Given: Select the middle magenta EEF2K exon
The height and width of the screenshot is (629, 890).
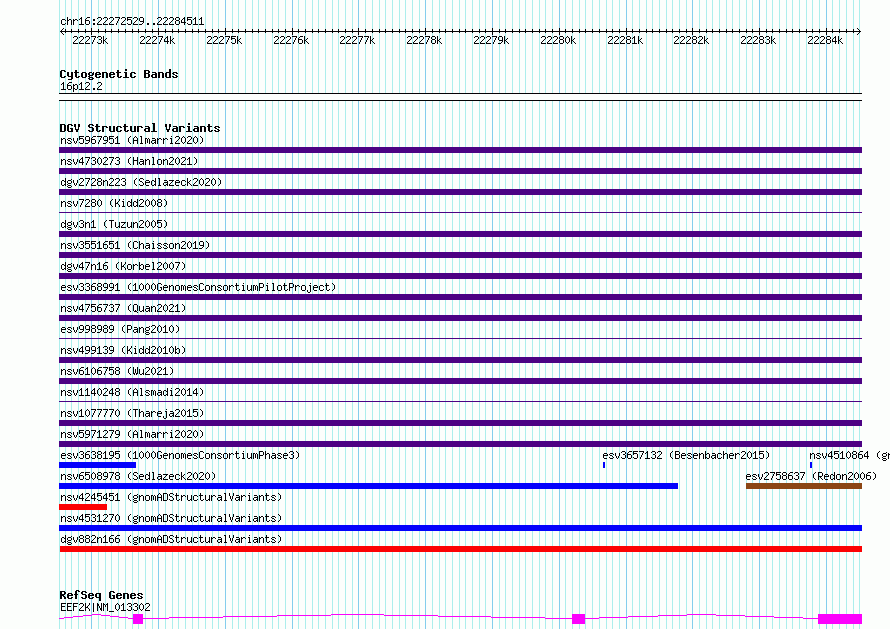Looking at the screenshot, I should point(578,619).
